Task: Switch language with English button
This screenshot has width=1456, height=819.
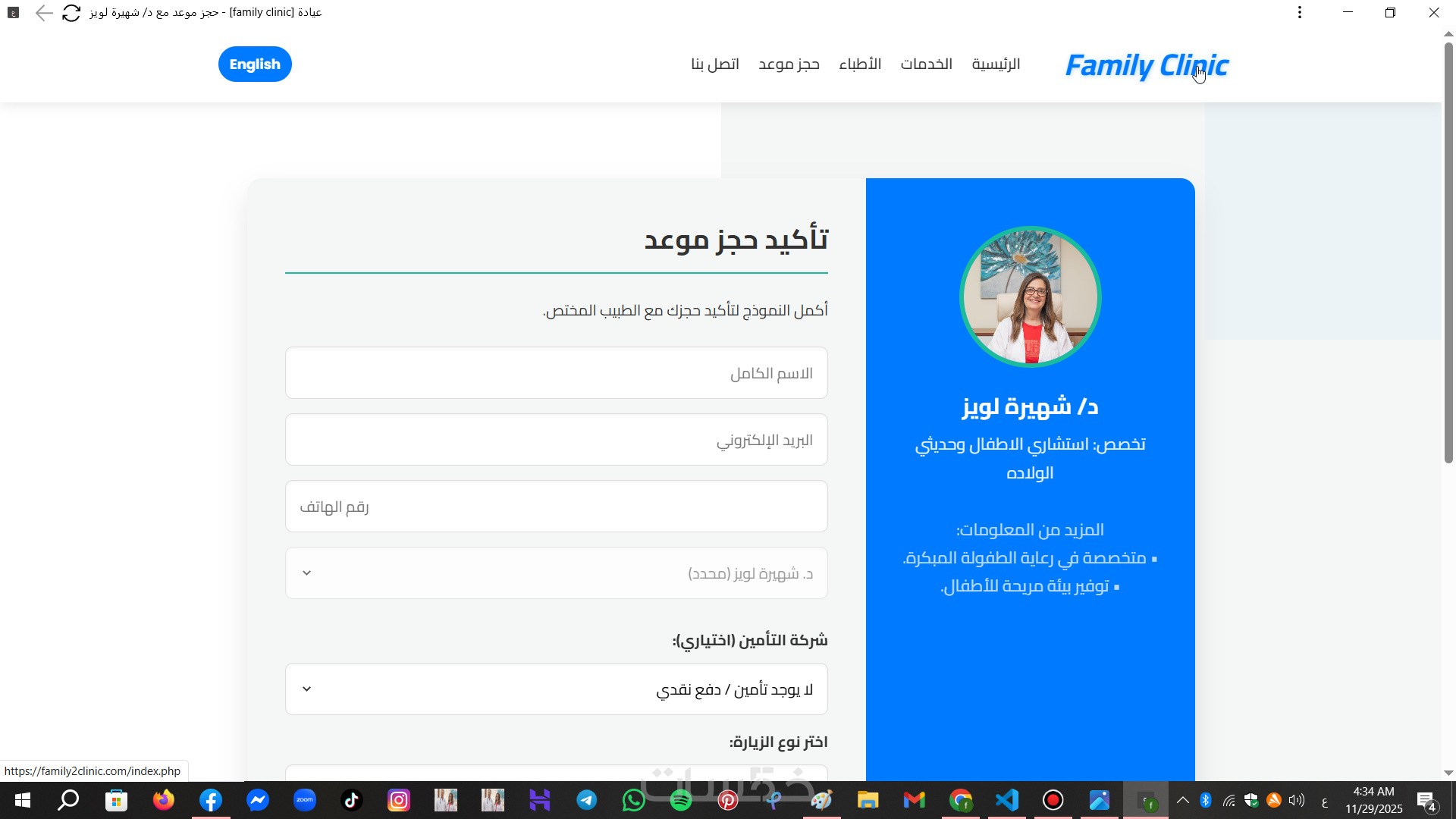Action: pos(255,64)
